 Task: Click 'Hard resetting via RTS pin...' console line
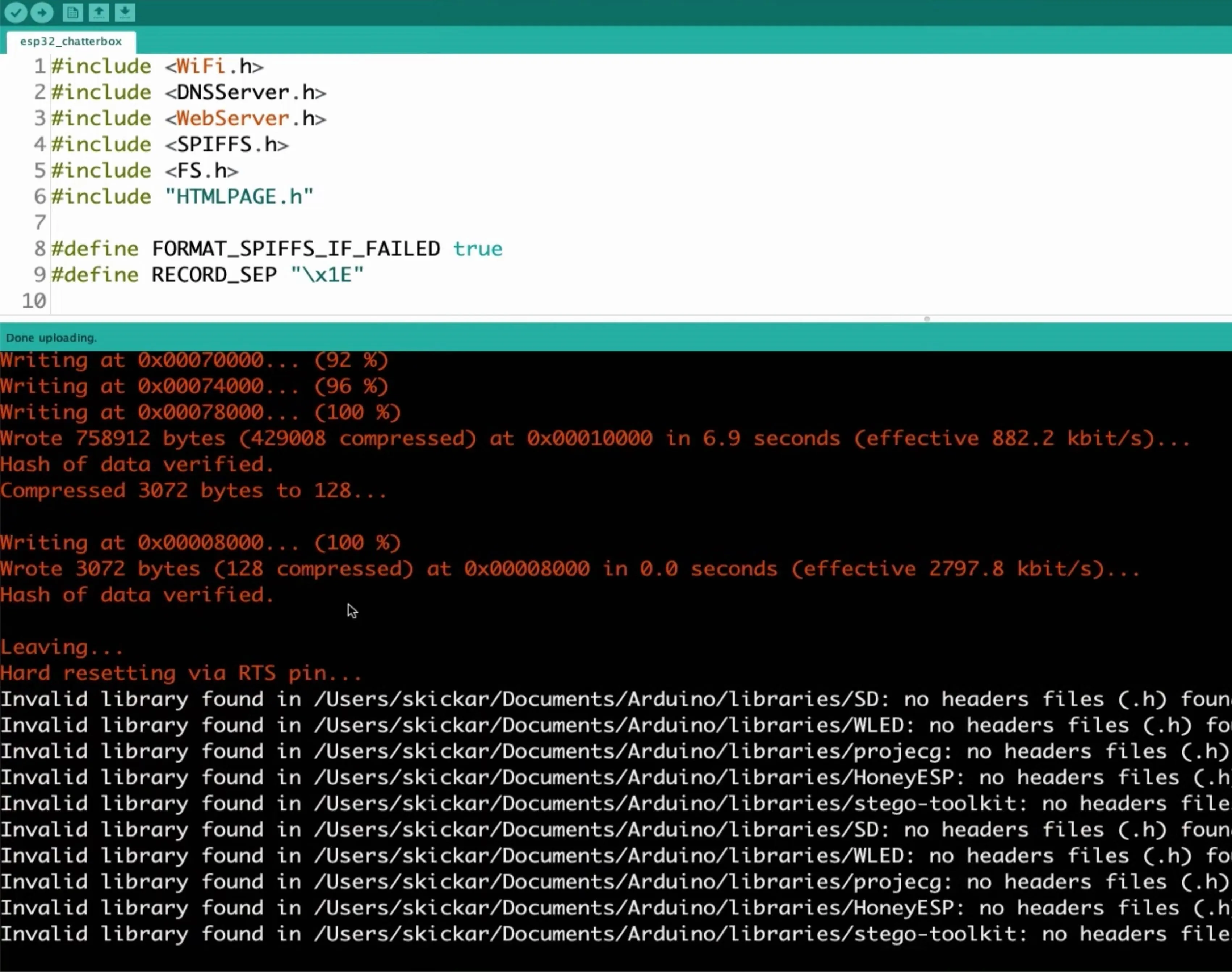[x=181, y=673]
